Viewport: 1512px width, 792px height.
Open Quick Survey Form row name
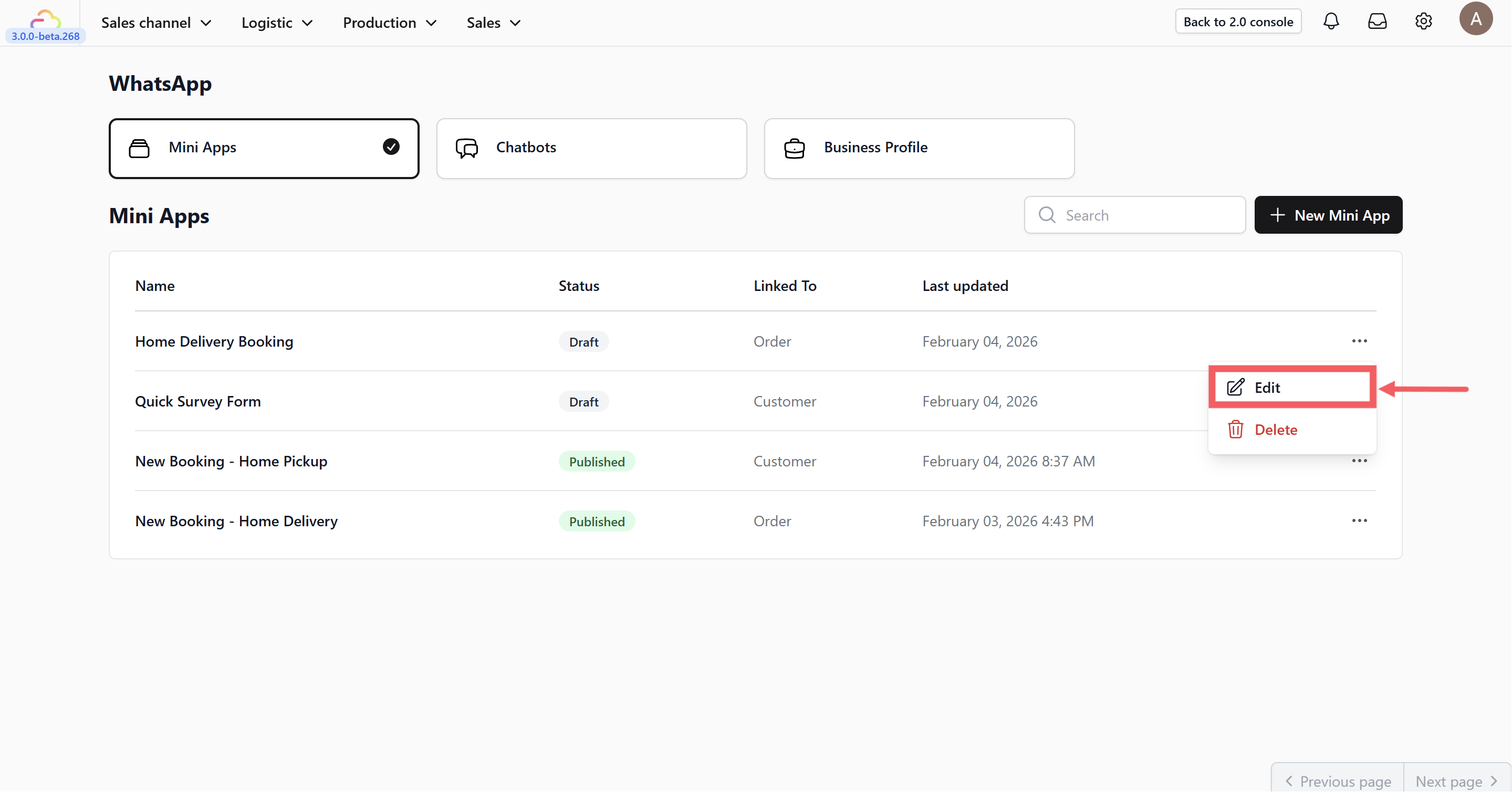(x=198, y=402)
